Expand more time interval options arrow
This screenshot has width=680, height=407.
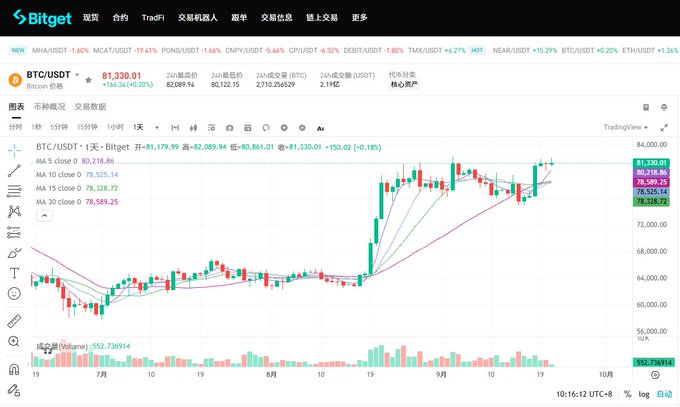157,128
